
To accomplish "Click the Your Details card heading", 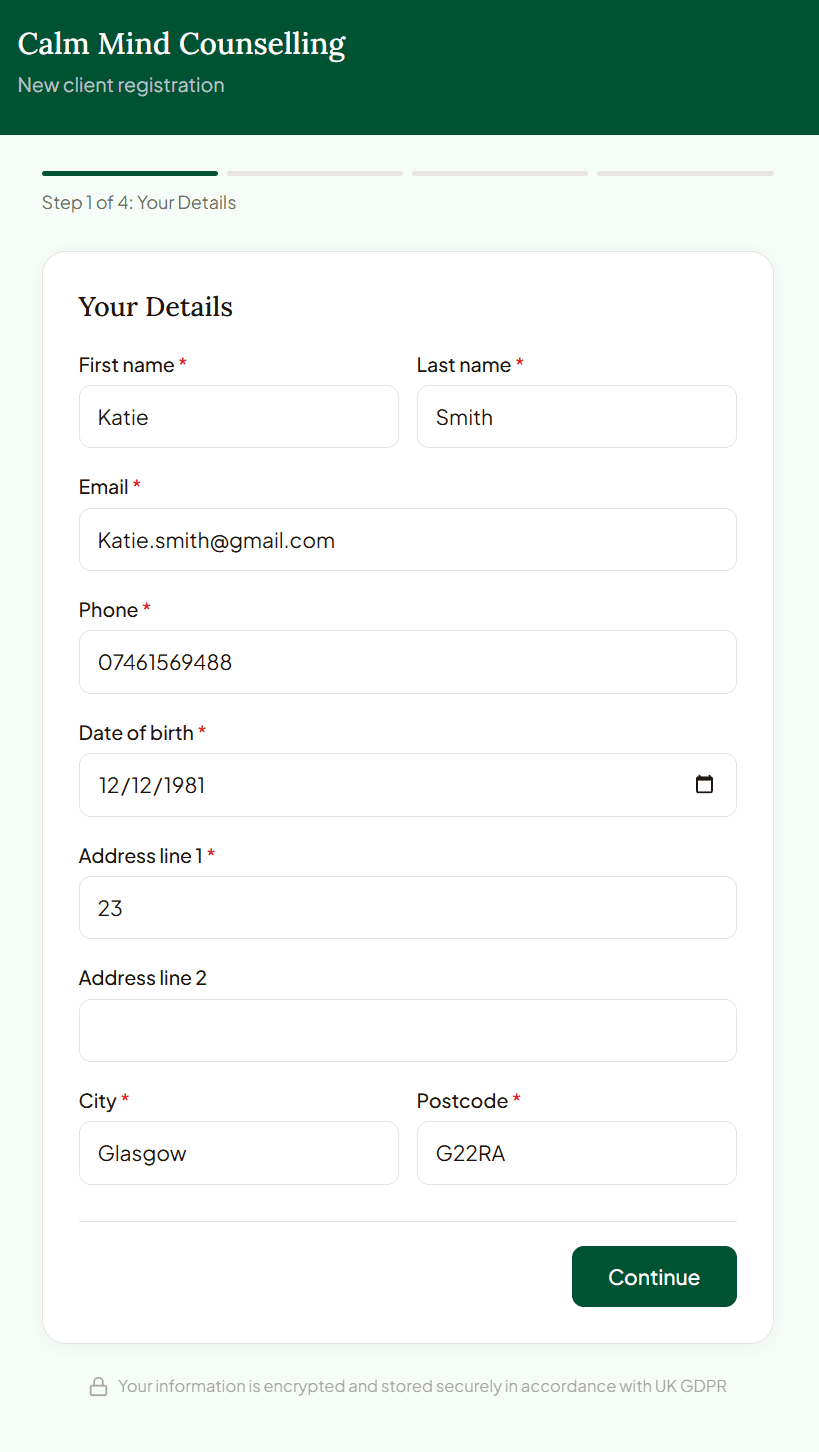I will point(155,306).
